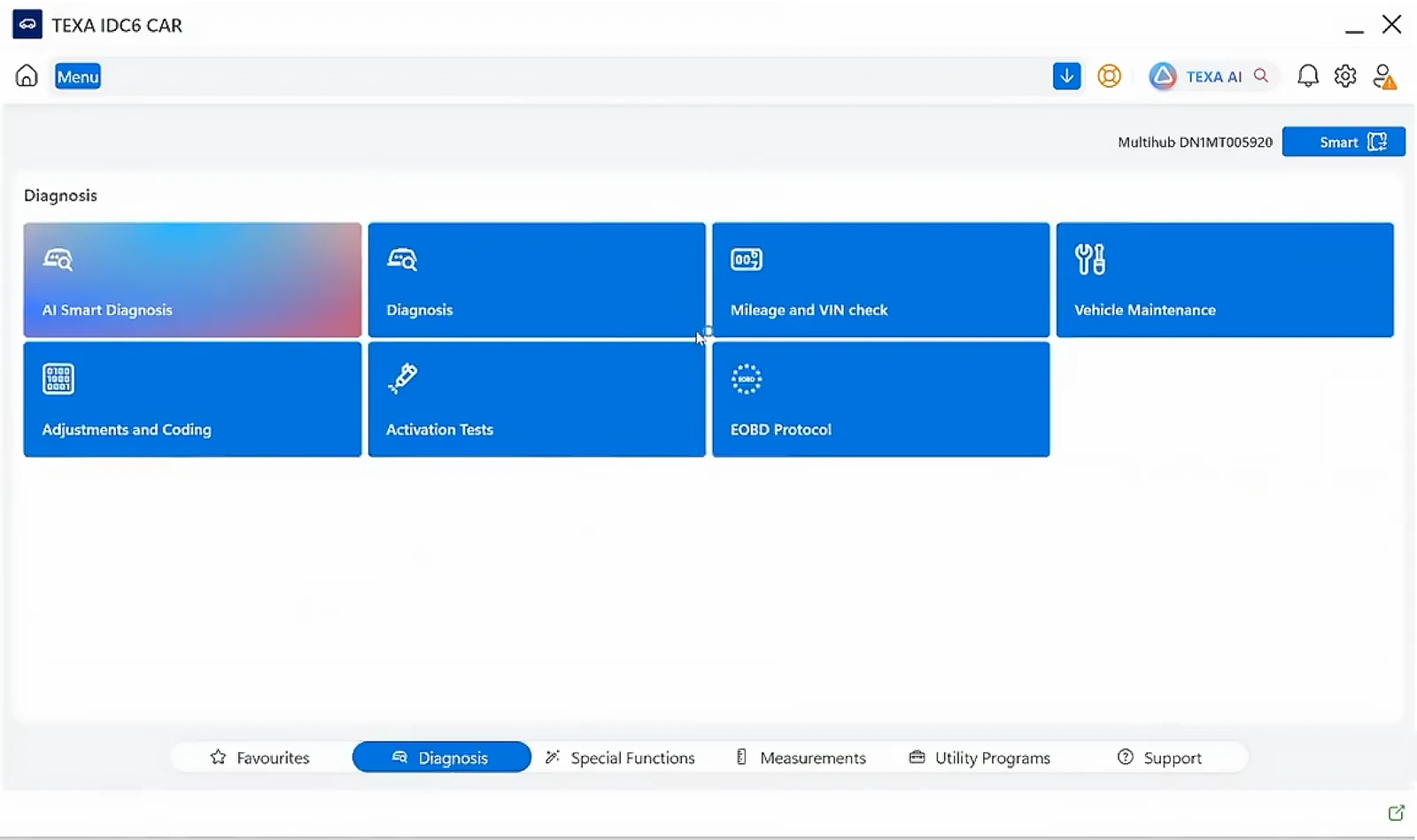The image size is (1417, 840).
Task: Click the TEXA AI triangle logo
Action: coord(1163,76)
